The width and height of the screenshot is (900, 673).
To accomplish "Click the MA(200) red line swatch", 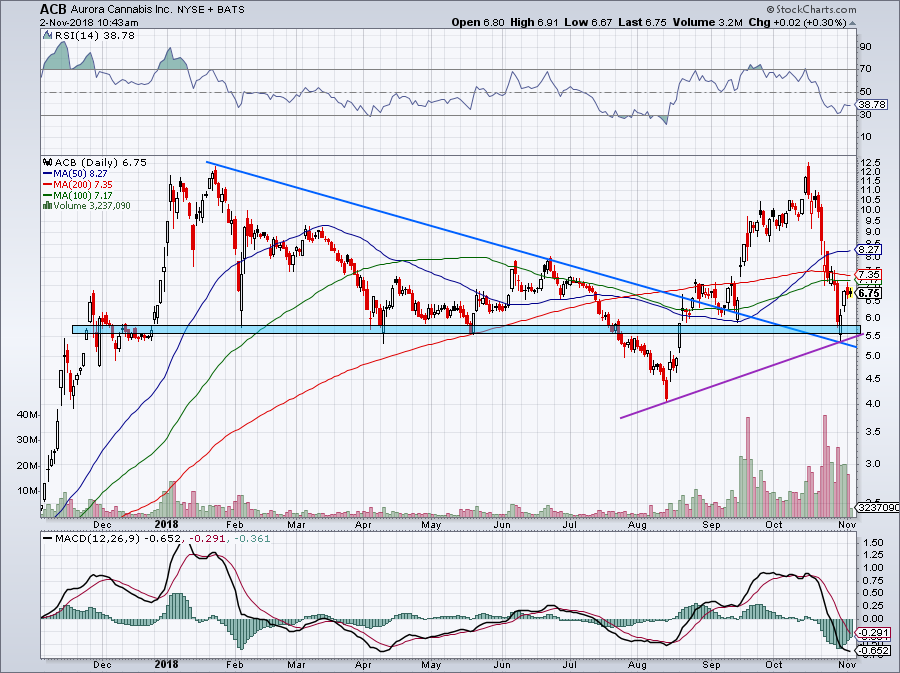I will pyautogui.click(x=48, y=184).
